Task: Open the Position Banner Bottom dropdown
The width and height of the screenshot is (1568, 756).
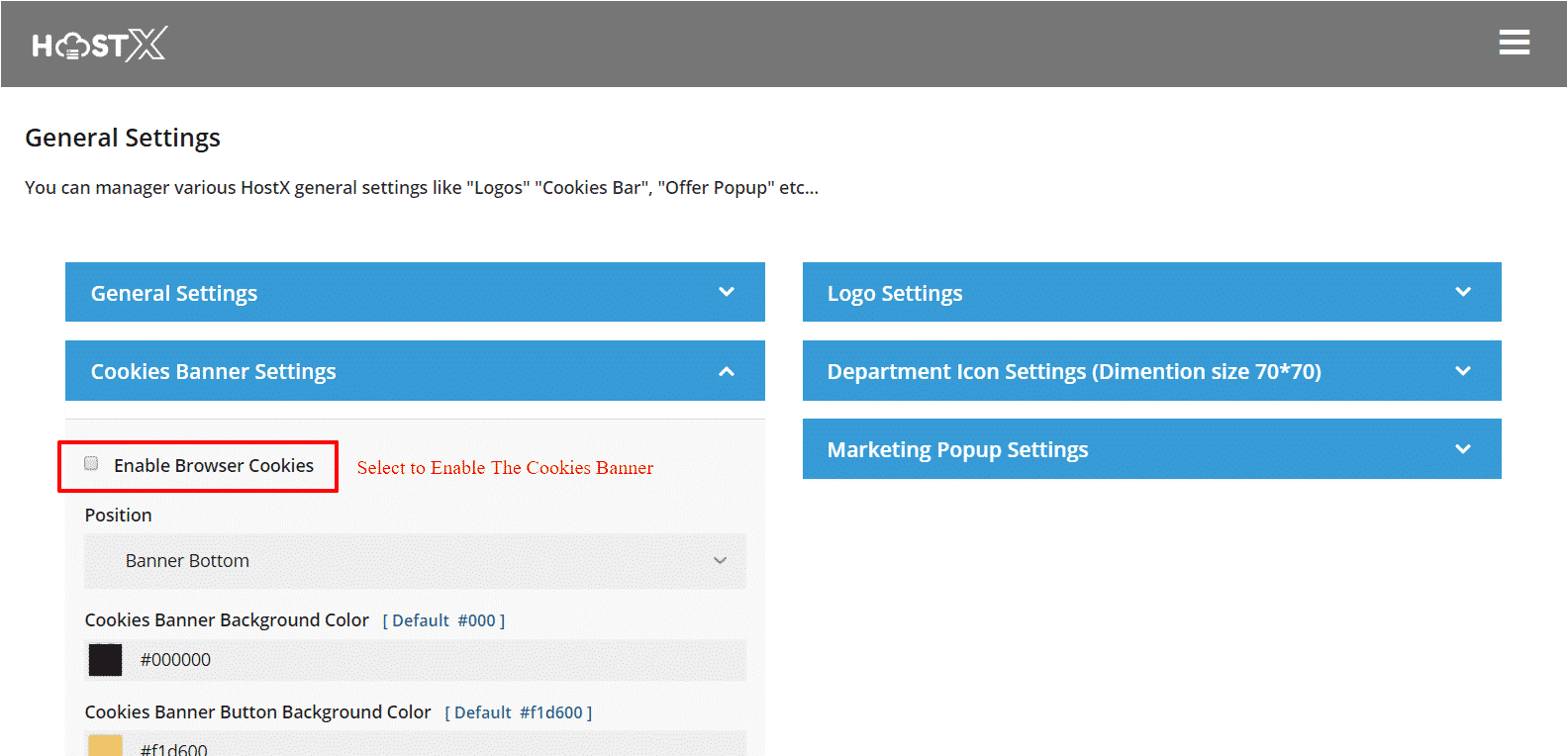Action: tap(415, 561)
